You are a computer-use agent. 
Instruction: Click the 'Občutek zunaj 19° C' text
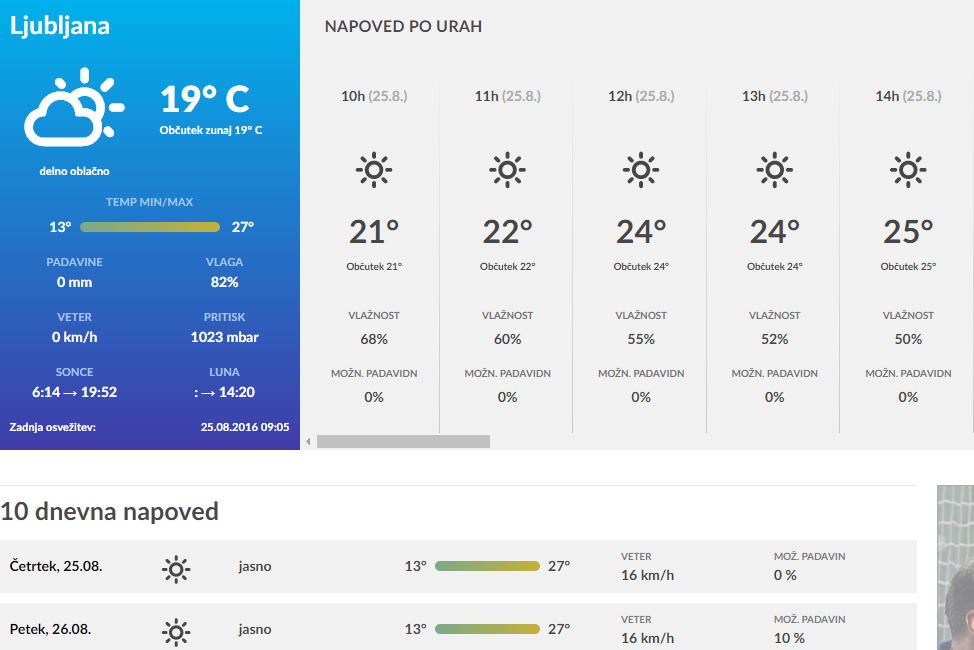point(211,130)
